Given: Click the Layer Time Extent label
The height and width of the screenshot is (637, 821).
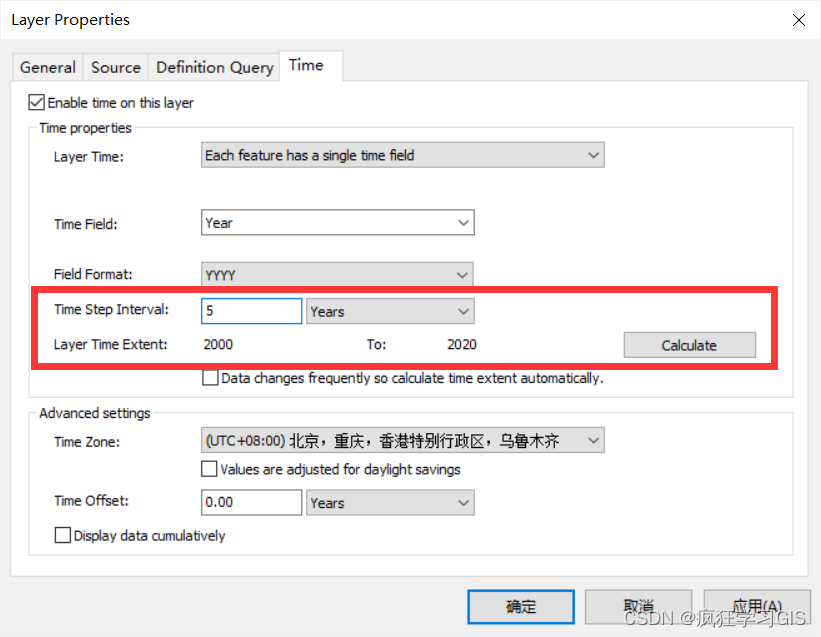Looking at the screenshot, I should 110,344.
